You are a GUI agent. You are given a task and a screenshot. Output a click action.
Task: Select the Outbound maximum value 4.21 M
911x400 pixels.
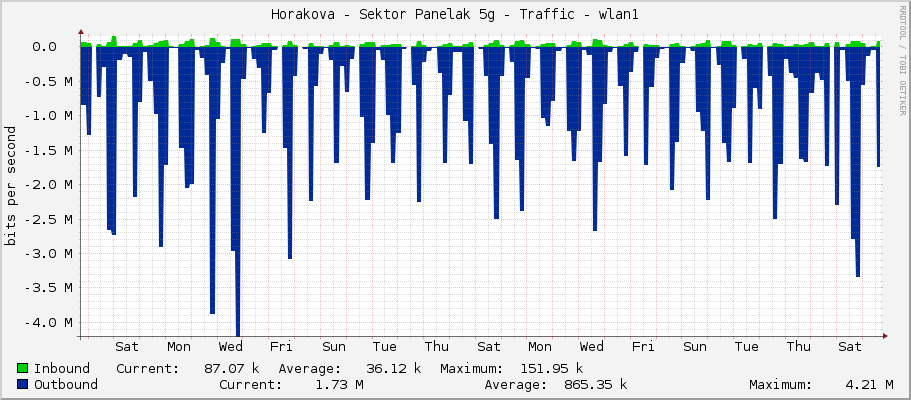(x=869, y=384)
